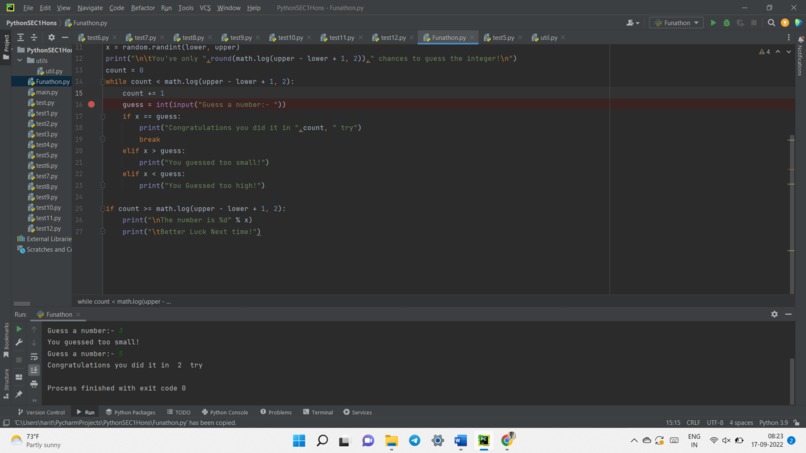This screenshot has height=453, width=806.
Task: Hide the Run tool window
Action: point(788,314)
